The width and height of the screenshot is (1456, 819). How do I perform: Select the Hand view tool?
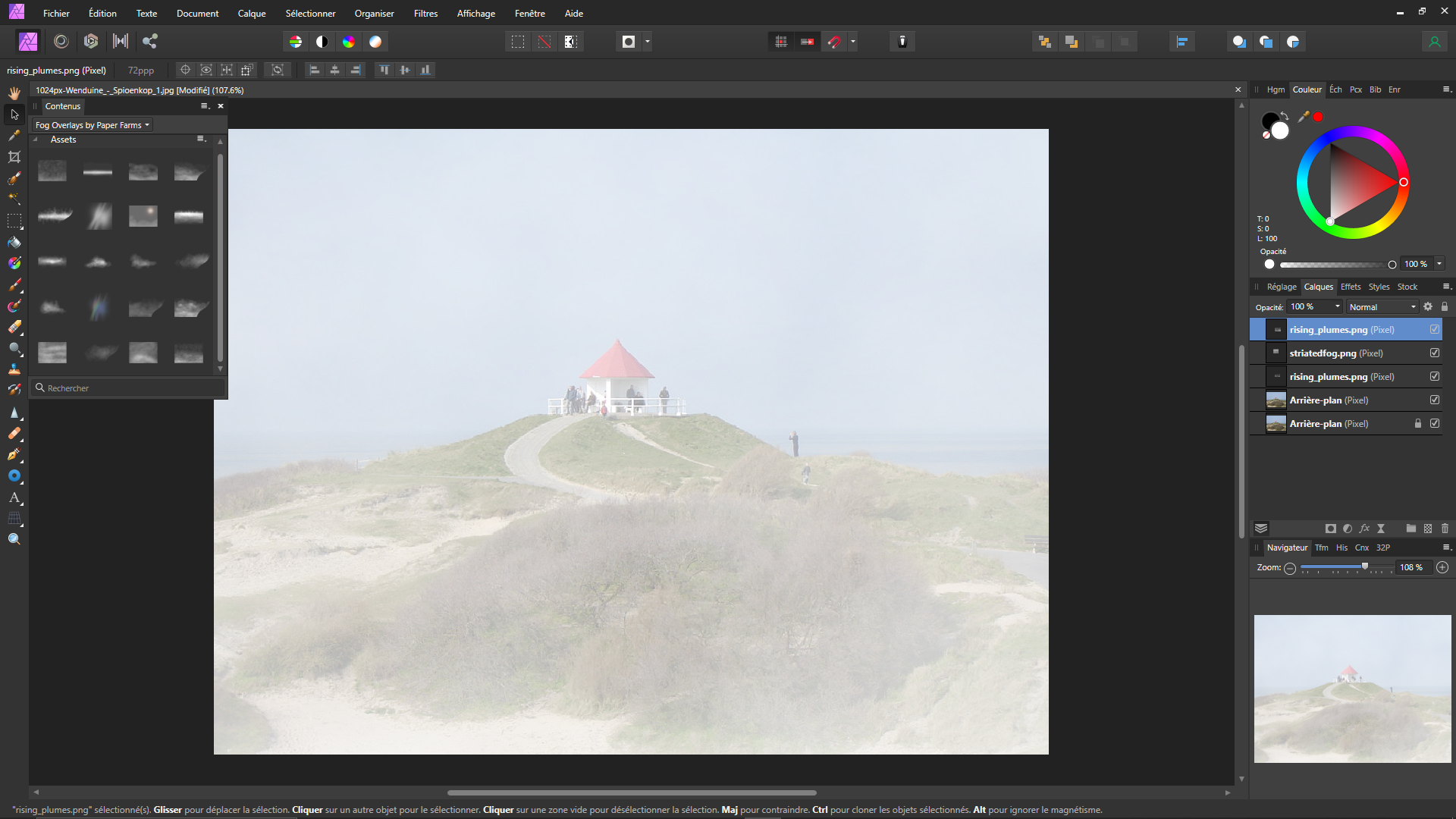tap(14, 93)
